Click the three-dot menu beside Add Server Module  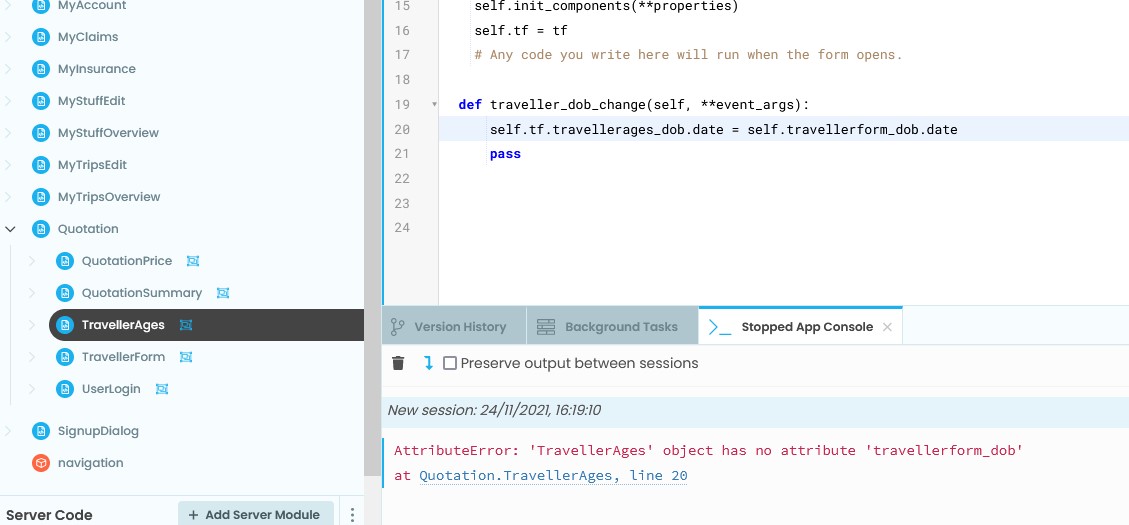click(352, 515)
